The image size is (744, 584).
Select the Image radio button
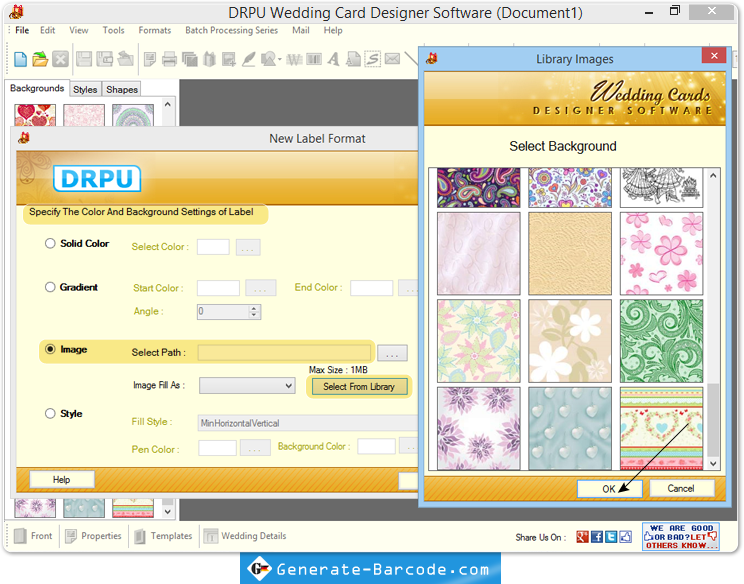[50, 349]
